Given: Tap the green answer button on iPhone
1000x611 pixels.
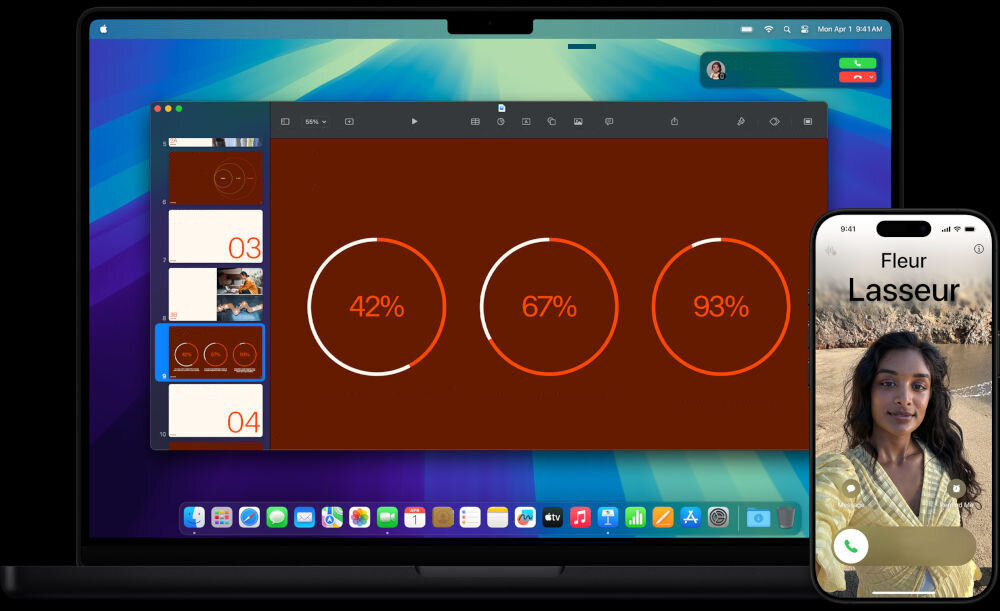Looking at the screenshot, I should pos(851,546).
